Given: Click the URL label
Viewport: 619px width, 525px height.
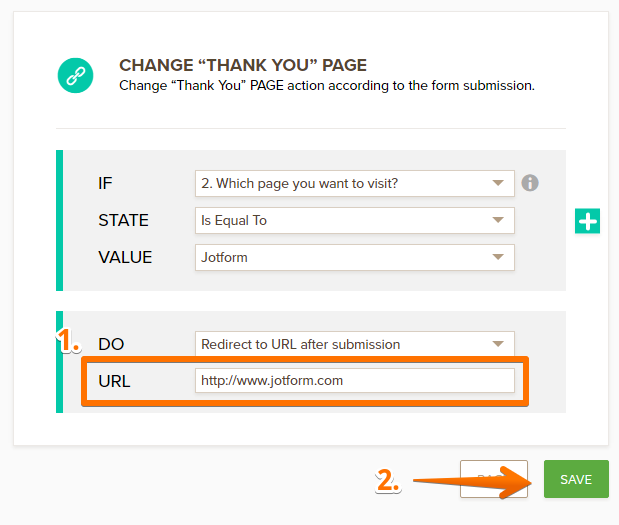Looking at the screenshot, I should pos(114,381).
